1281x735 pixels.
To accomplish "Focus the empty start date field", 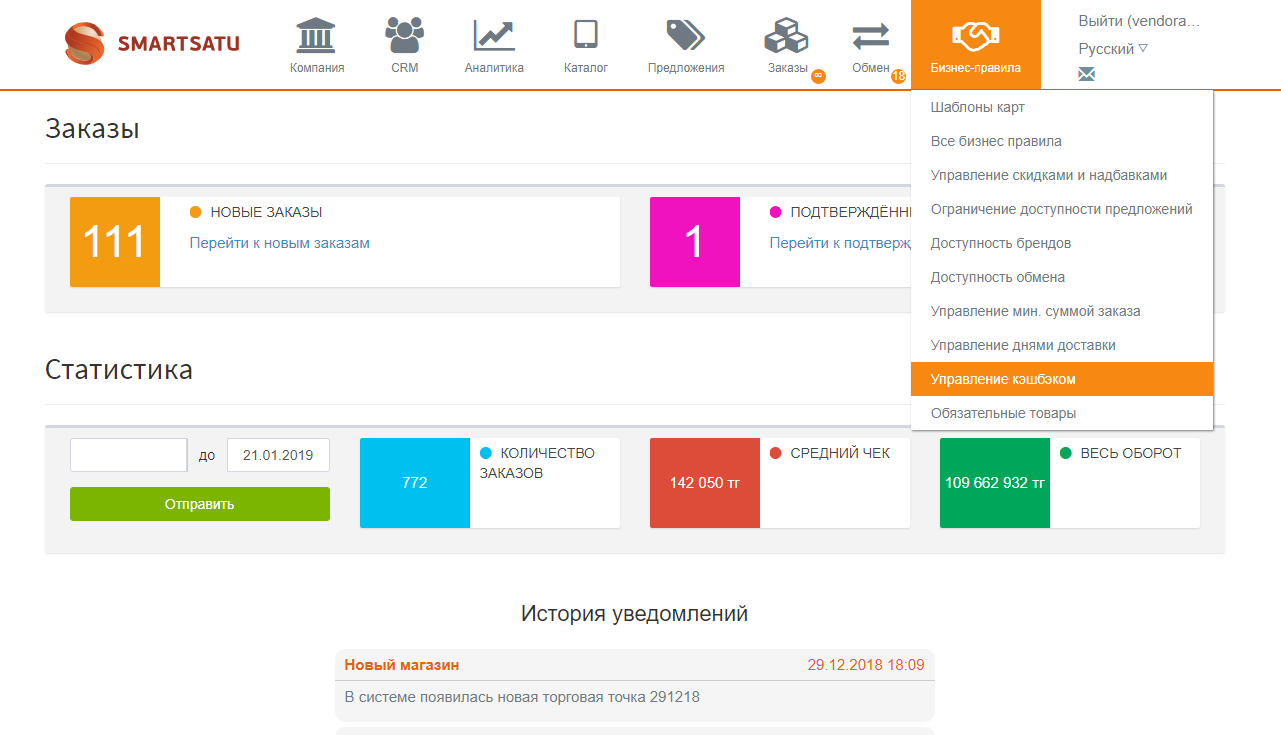I will pos(128,455).
